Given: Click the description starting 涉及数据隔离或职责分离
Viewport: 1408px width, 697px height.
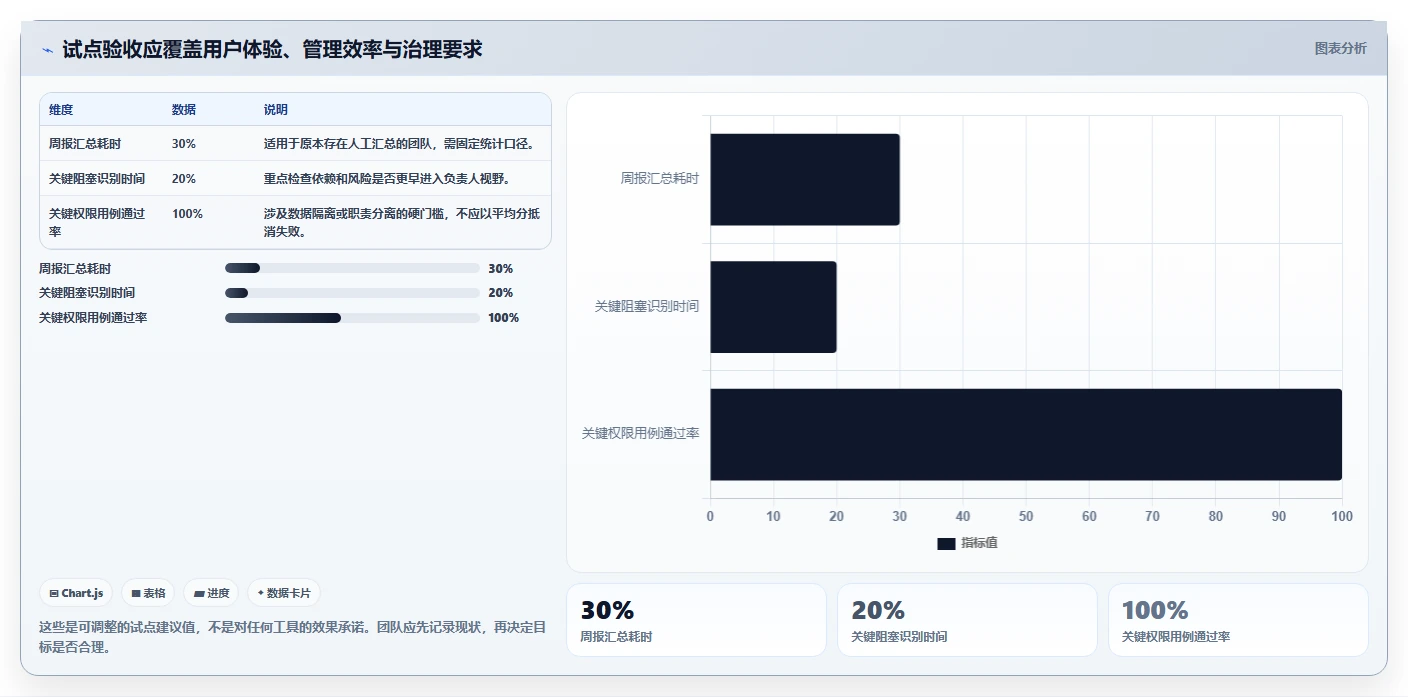Looking at the screenshot, I should pyautogui.click(x=402, y=222).
